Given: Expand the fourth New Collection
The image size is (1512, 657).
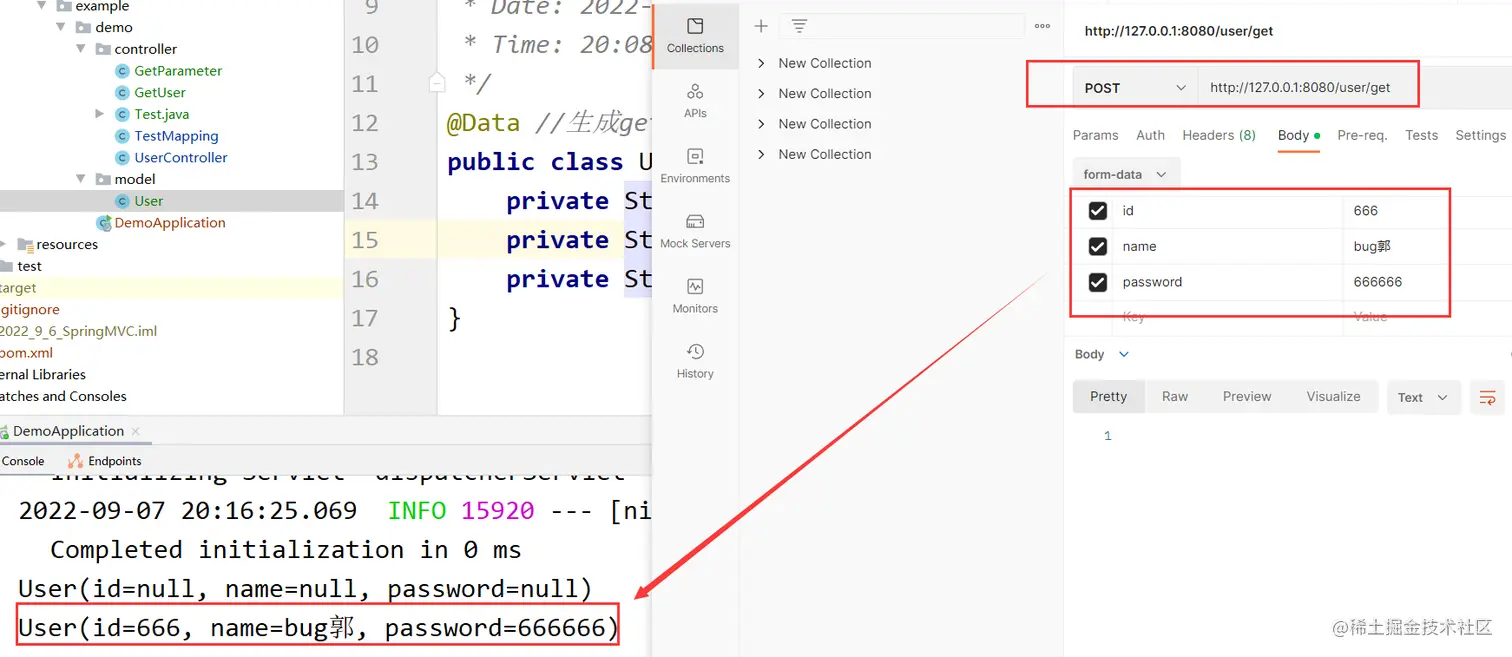Looking at the screenshot, I should tap(761, 154).
